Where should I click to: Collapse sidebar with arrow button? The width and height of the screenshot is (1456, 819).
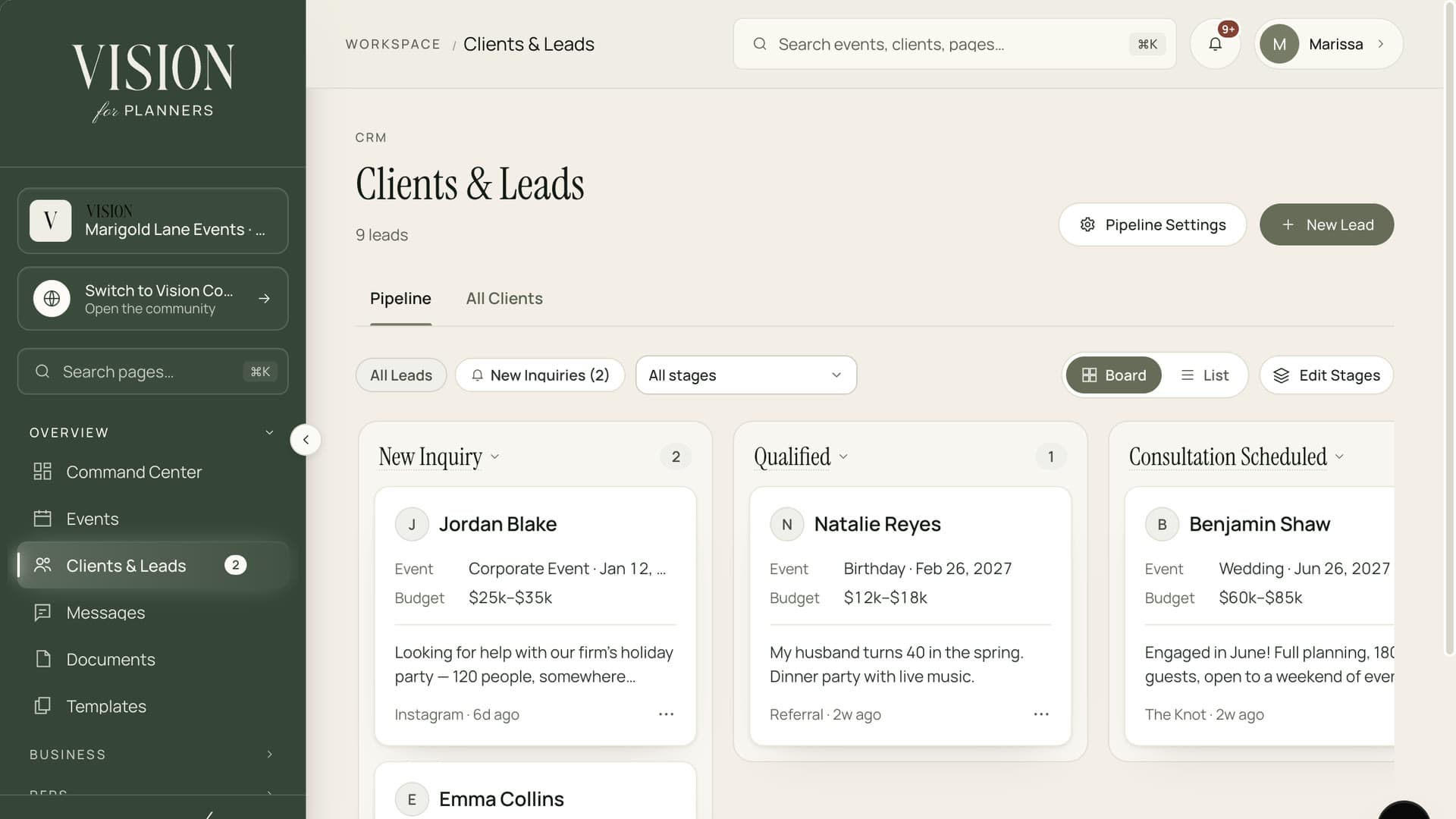[x=306, y=440]
